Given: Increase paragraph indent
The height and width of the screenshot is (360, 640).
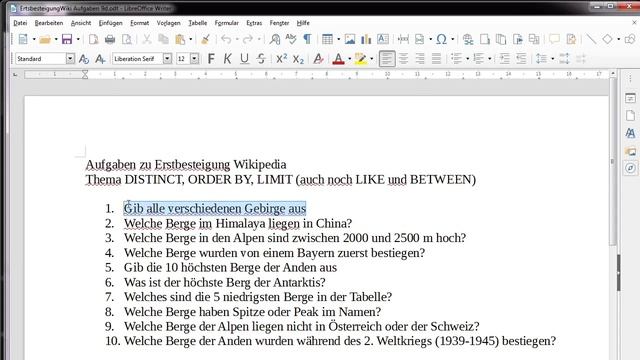Looking at the screenshot, I should coord(504,59).
